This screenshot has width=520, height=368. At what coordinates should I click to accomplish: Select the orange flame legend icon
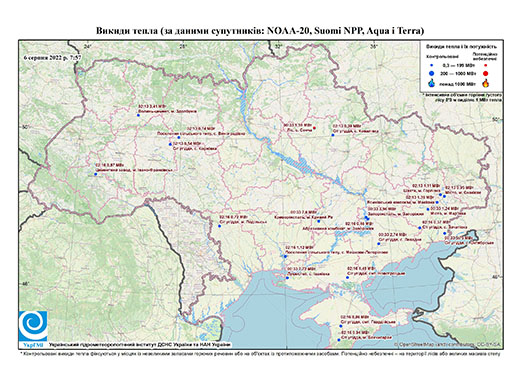coord(485,83)
